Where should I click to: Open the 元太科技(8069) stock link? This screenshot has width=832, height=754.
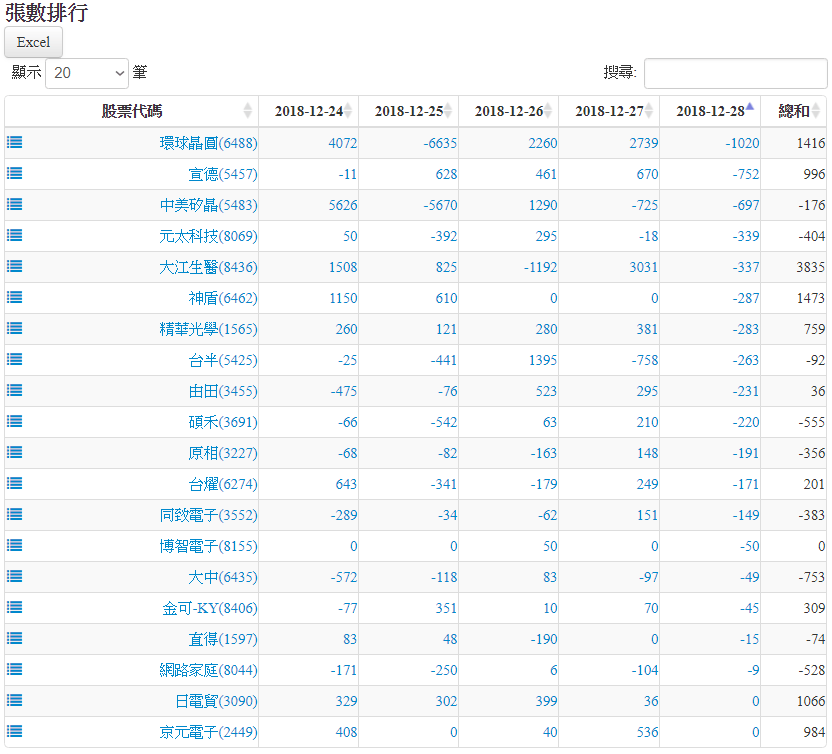tap(208, 236)
